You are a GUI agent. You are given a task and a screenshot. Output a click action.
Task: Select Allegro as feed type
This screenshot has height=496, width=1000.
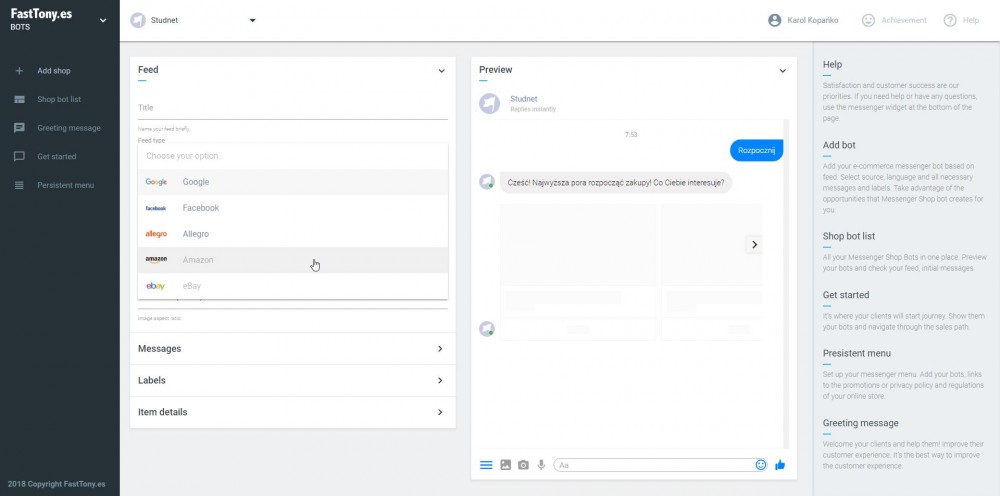tap(293, 234)
